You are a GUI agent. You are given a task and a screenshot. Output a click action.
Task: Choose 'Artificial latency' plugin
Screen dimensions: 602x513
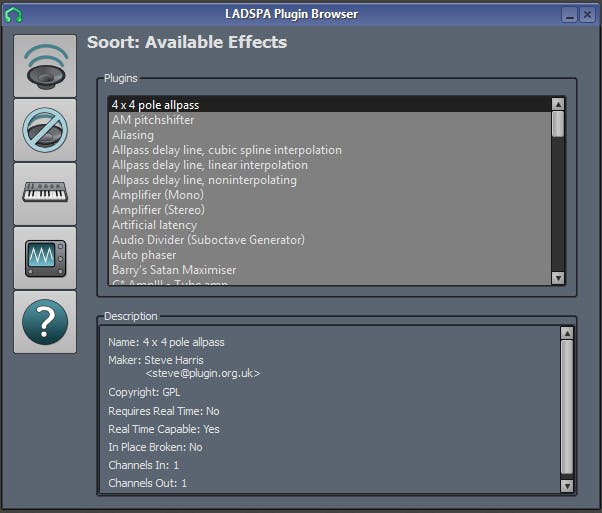[x=330, y=225]
